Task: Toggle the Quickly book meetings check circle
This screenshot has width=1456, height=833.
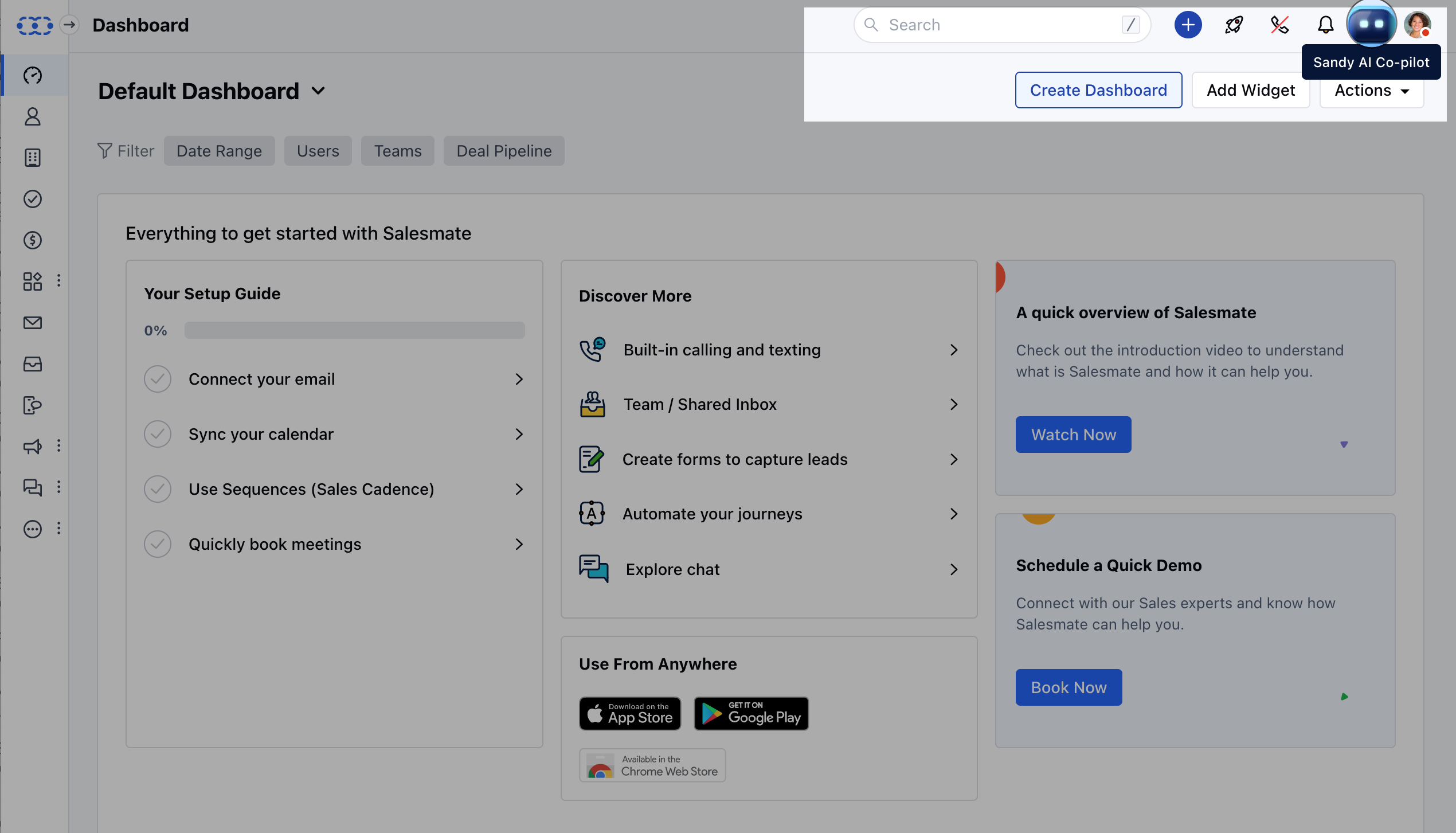Action: pyautogui.click(x=158, y=544)
